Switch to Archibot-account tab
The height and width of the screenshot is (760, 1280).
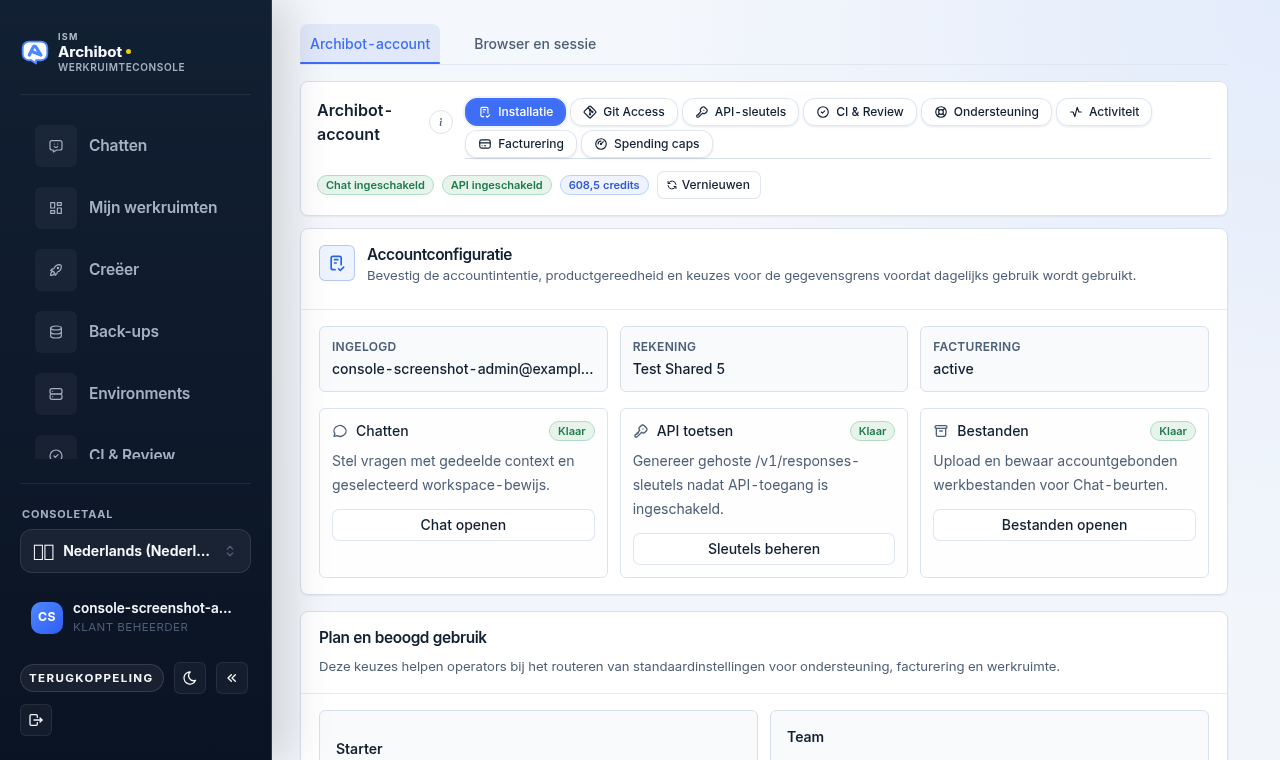pyautogui.click(x=370, y=44)
